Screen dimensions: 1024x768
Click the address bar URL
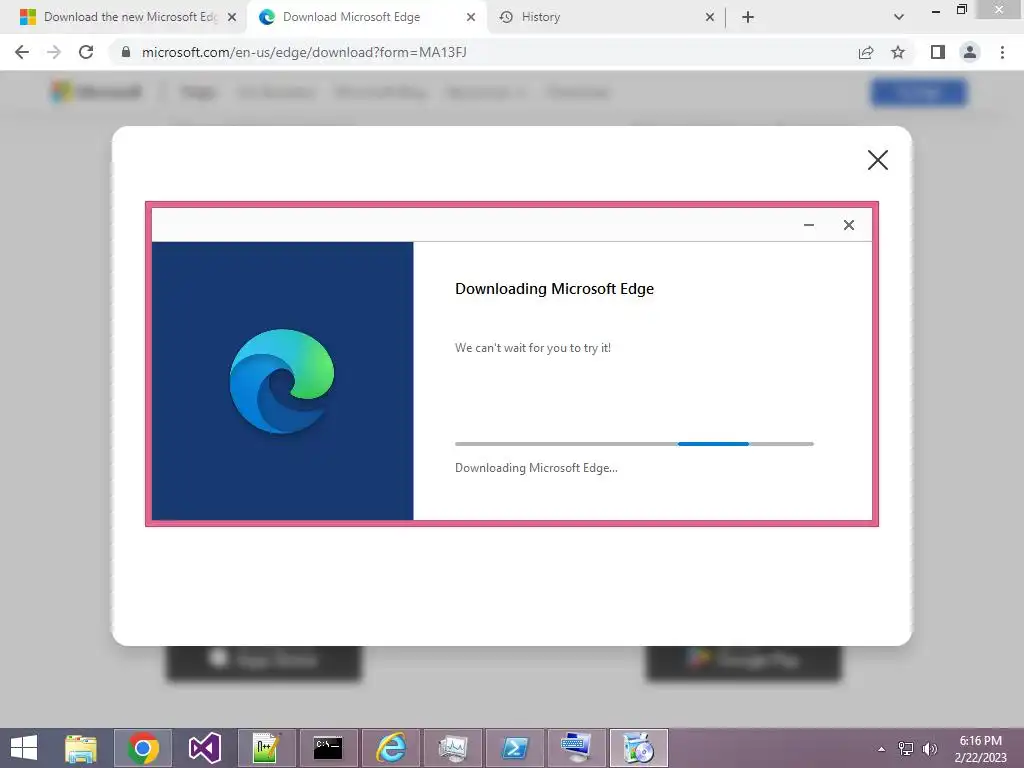(x=304, y=52)
